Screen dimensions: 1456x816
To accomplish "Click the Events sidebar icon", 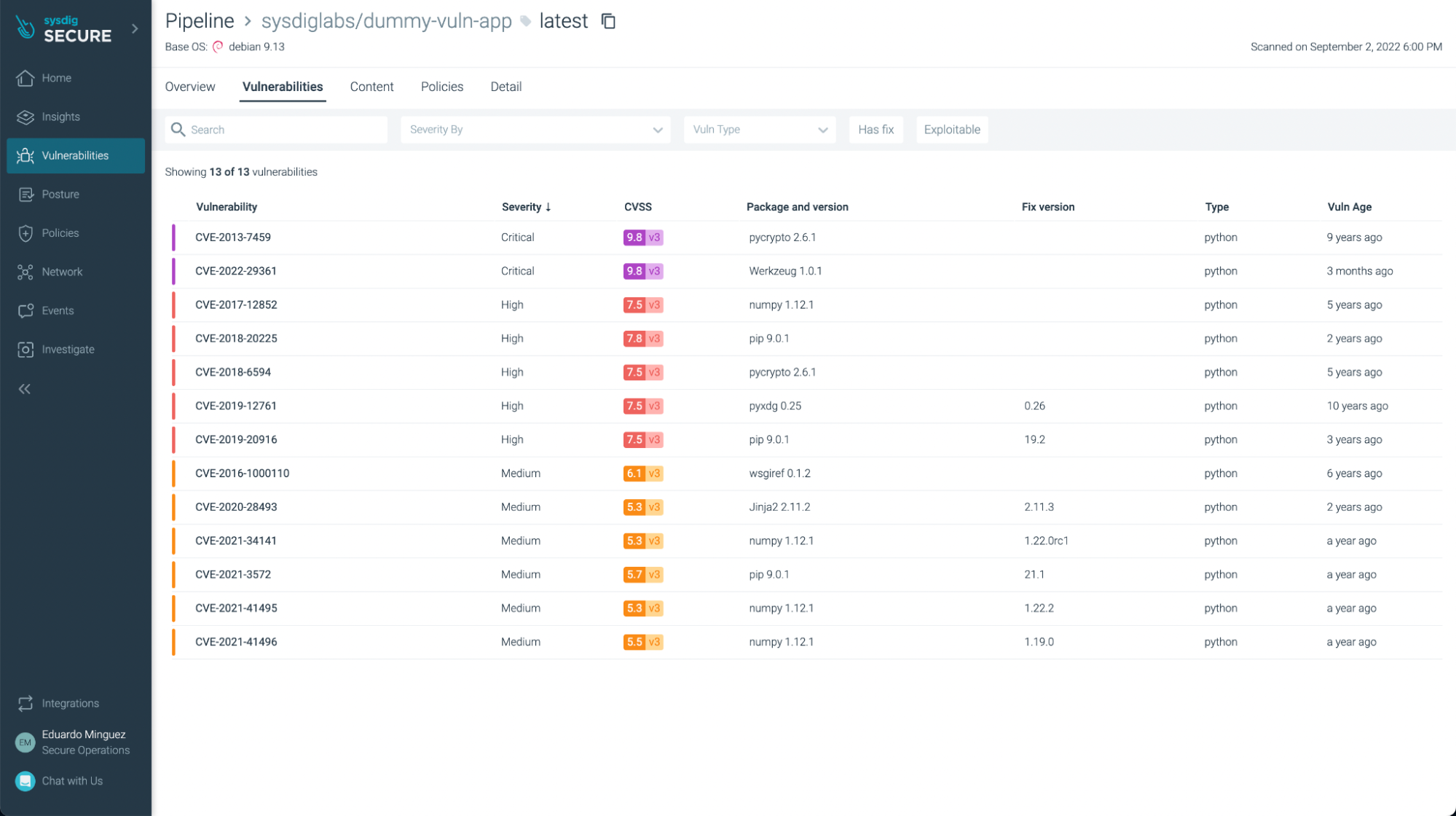I will [25, 310].
